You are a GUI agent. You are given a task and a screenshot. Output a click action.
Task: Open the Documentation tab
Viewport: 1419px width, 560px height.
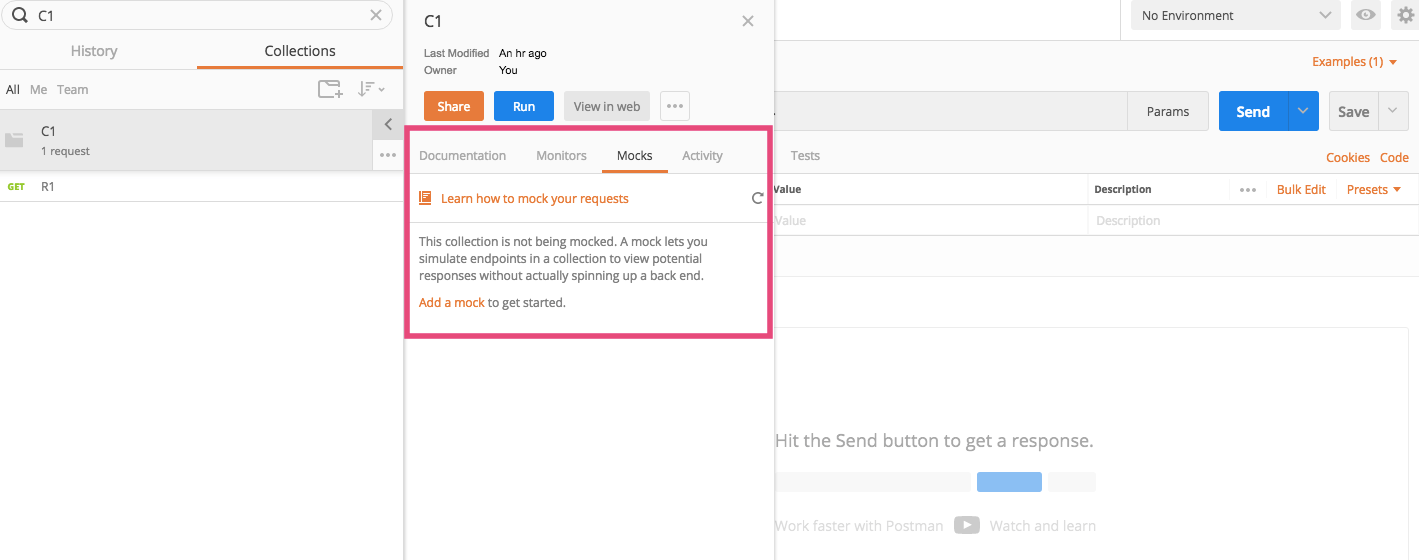pos(462,155)
